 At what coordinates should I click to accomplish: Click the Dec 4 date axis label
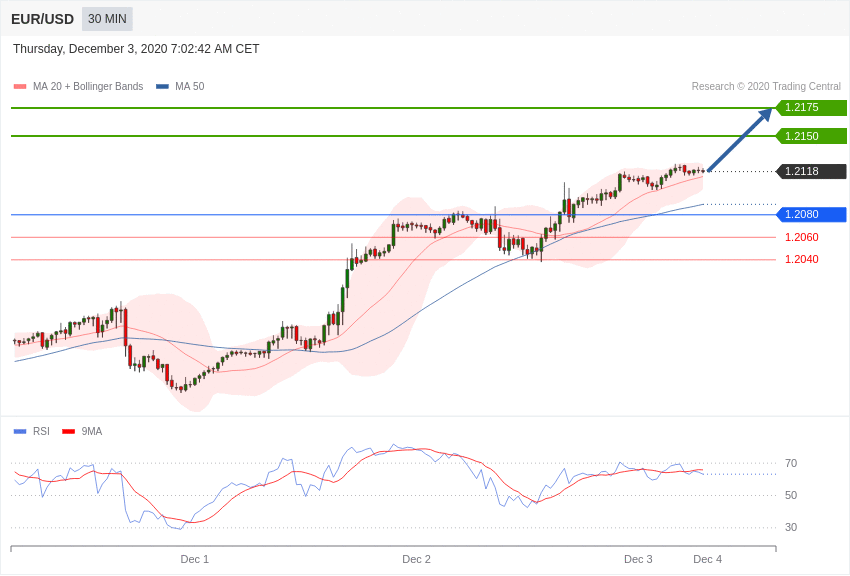tap(707, 559)
